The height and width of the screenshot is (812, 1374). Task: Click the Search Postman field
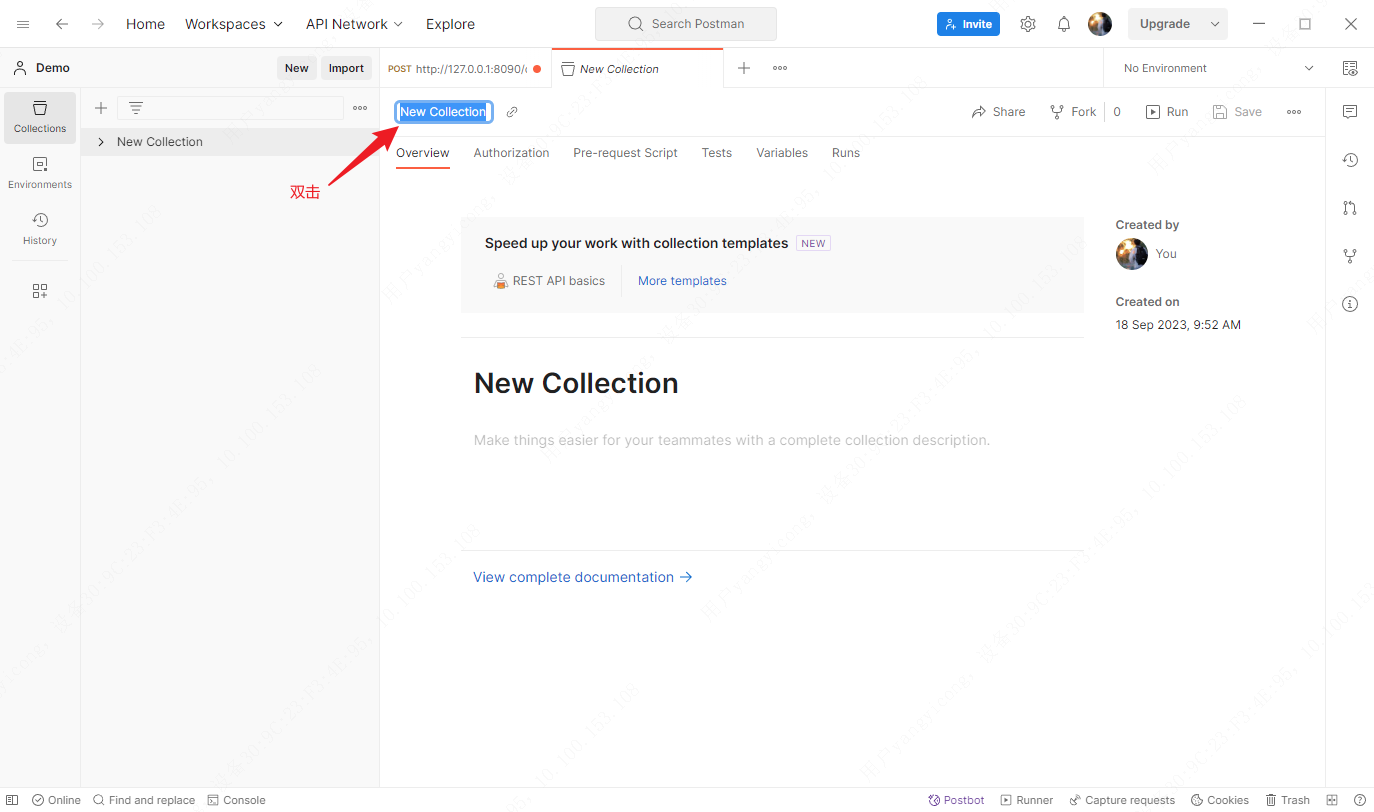[x=686, y=24]
